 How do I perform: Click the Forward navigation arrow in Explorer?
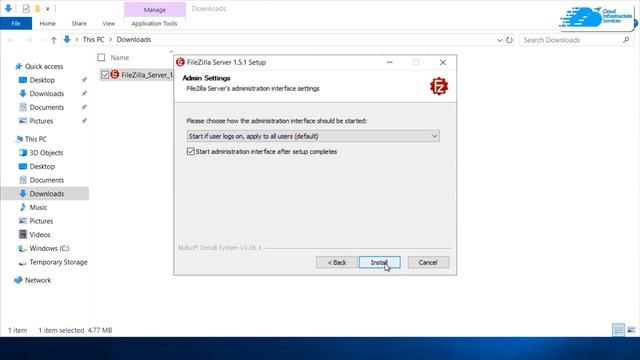[28, 40]
